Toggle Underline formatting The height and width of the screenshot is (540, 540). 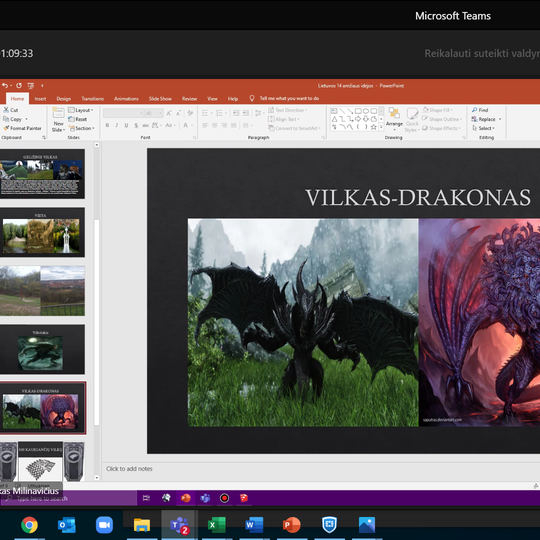tap(126, 125)
